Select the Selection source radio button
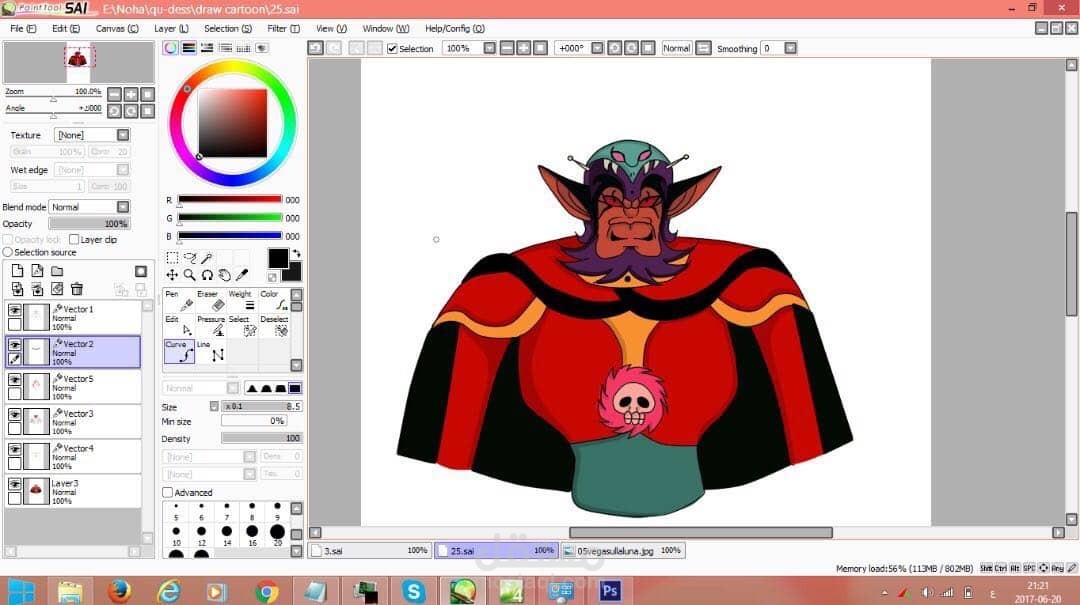This screenshot has height=605, width=1080. (x=8, y=252)
